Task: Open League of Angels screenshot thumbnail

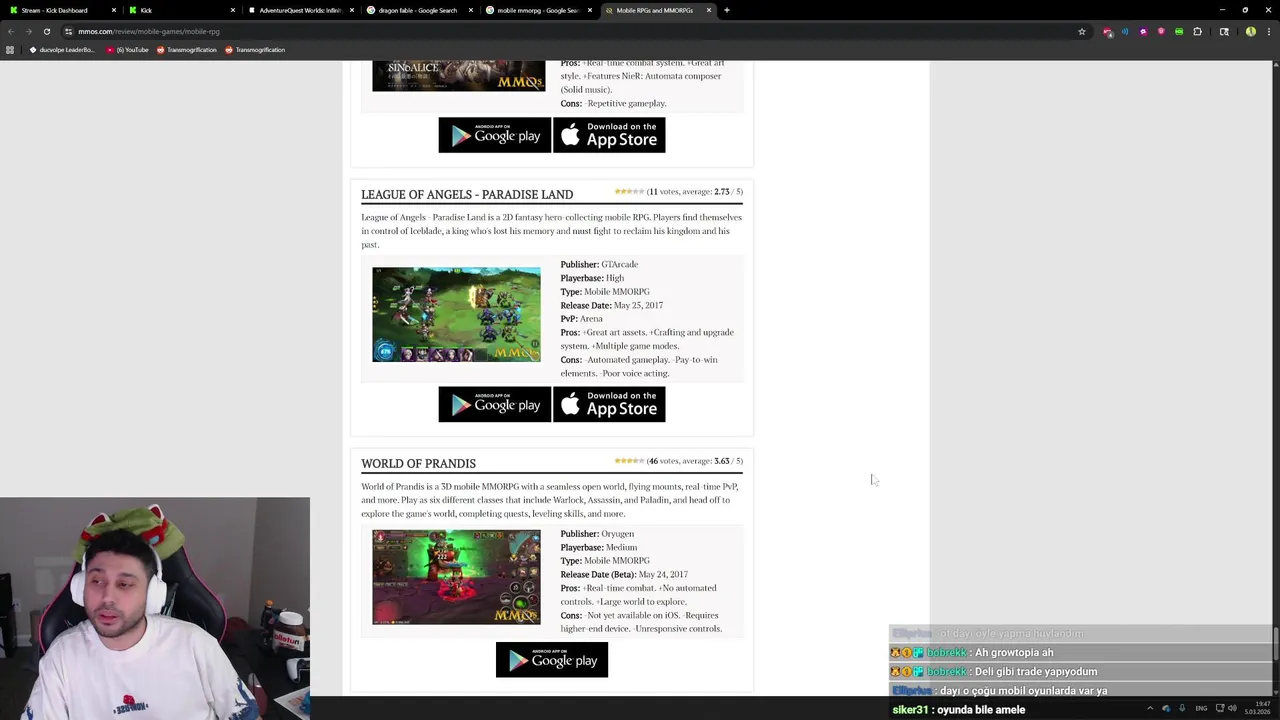Action: (x=456, y=314)
